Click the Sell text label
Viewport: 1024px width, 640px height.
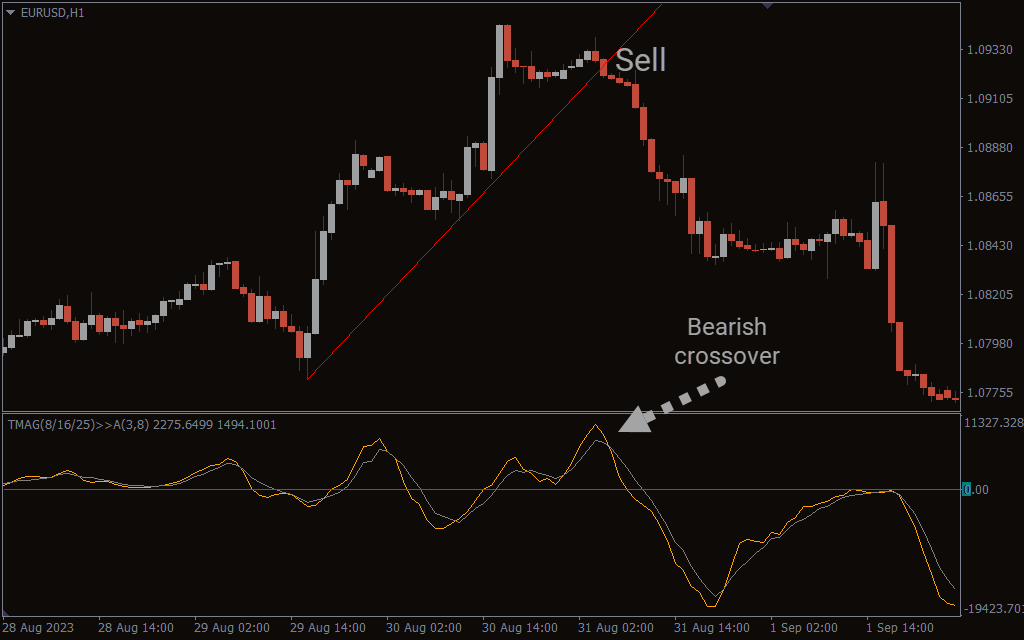click(640, 60)
